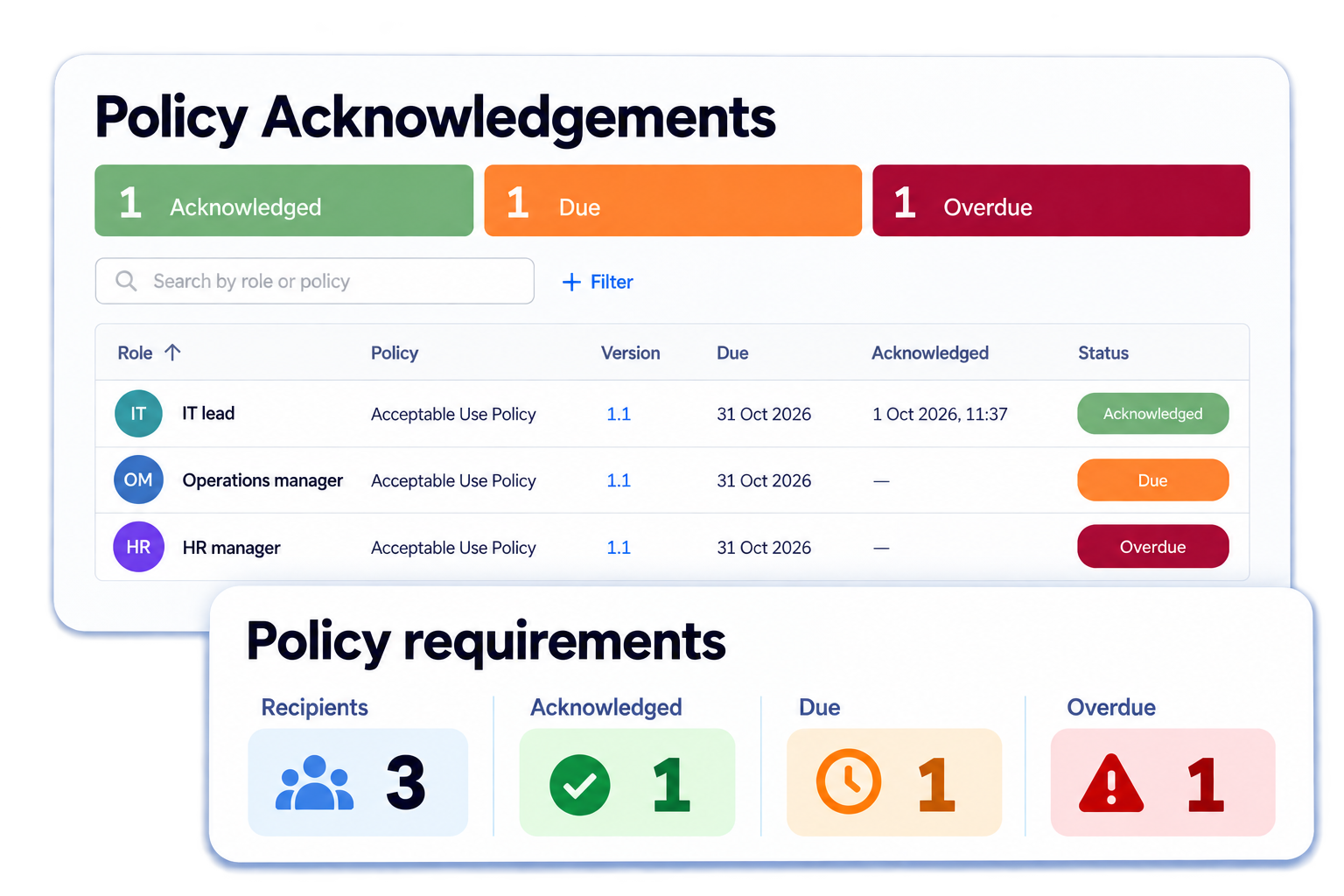Click the plus icon beside Filter
Screen dimensions: 1344x896
(x=571, y=282)
